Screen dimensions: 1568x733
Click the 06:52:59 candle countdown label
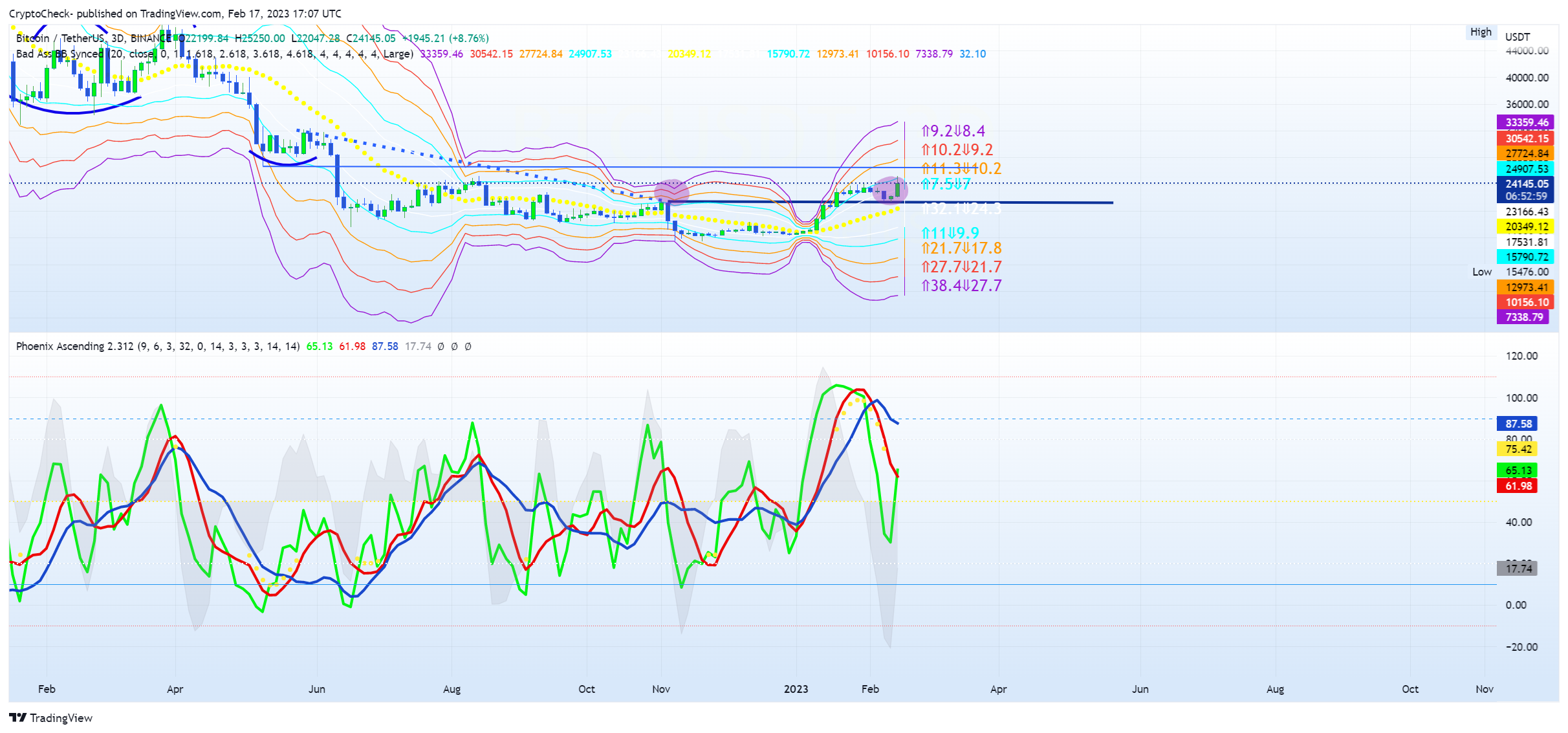pyautogui.click(x=1525, y=197)
